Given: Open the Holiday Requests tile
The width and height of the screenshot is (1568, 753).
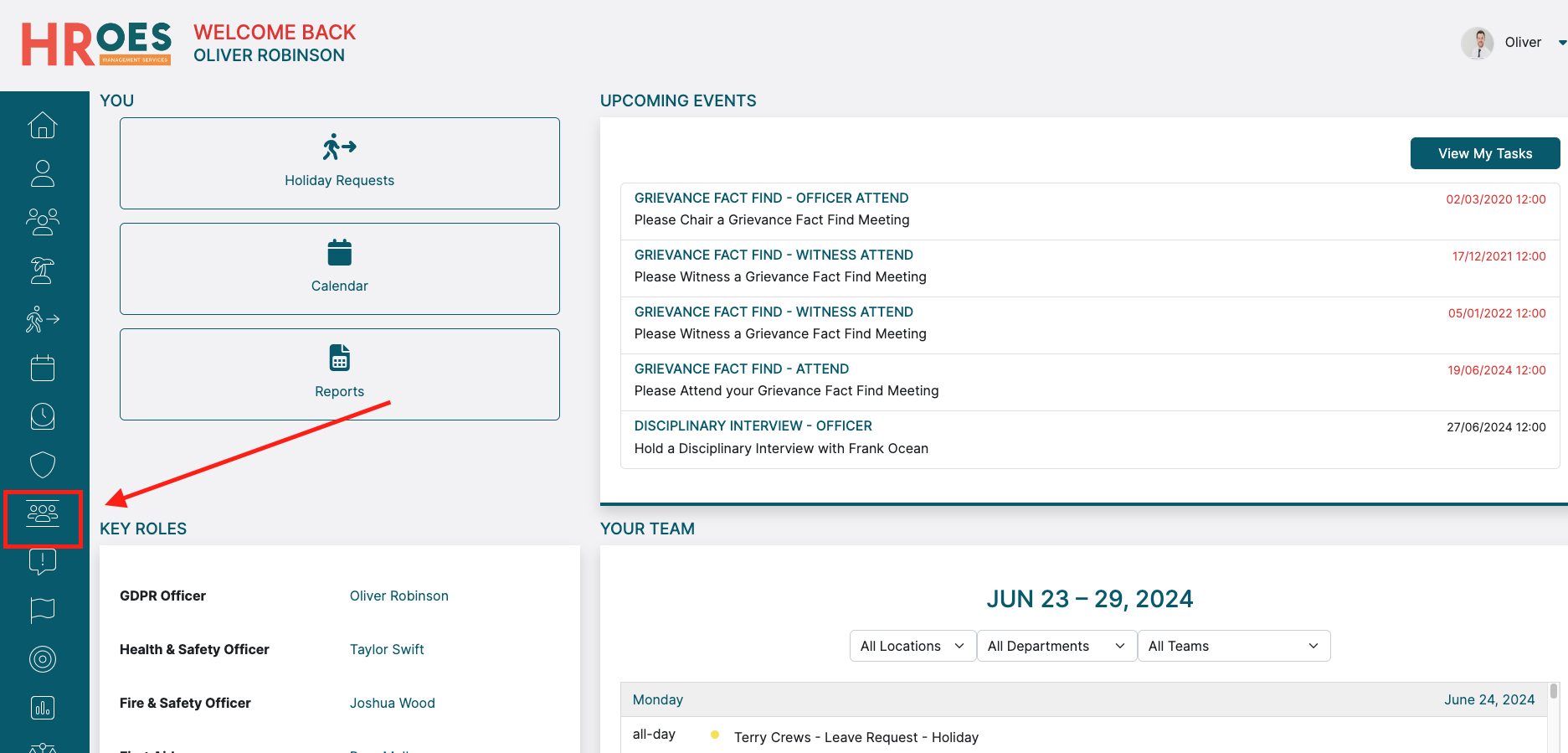Looking at the screenshot, I should tap(339, 163).
